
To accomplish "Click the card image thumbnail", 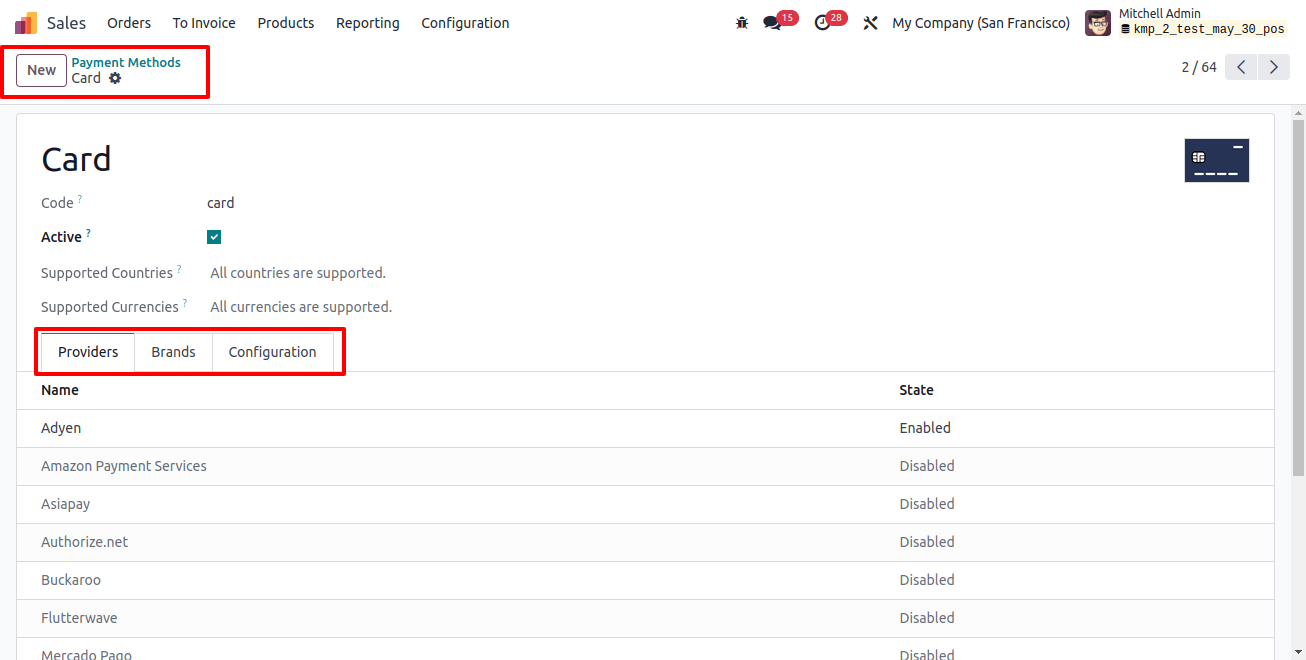I will click(1217, 160).
